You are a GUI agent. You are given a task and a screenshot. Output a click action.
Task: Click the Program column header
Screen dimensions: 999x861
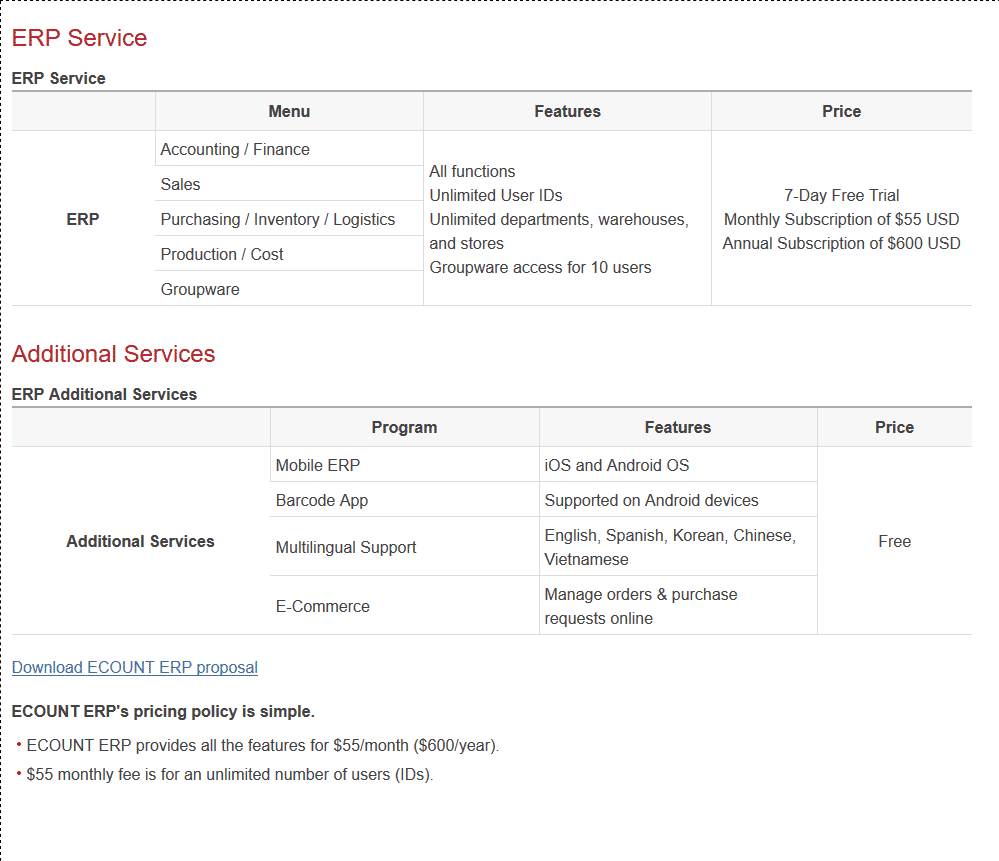point(404,427)
